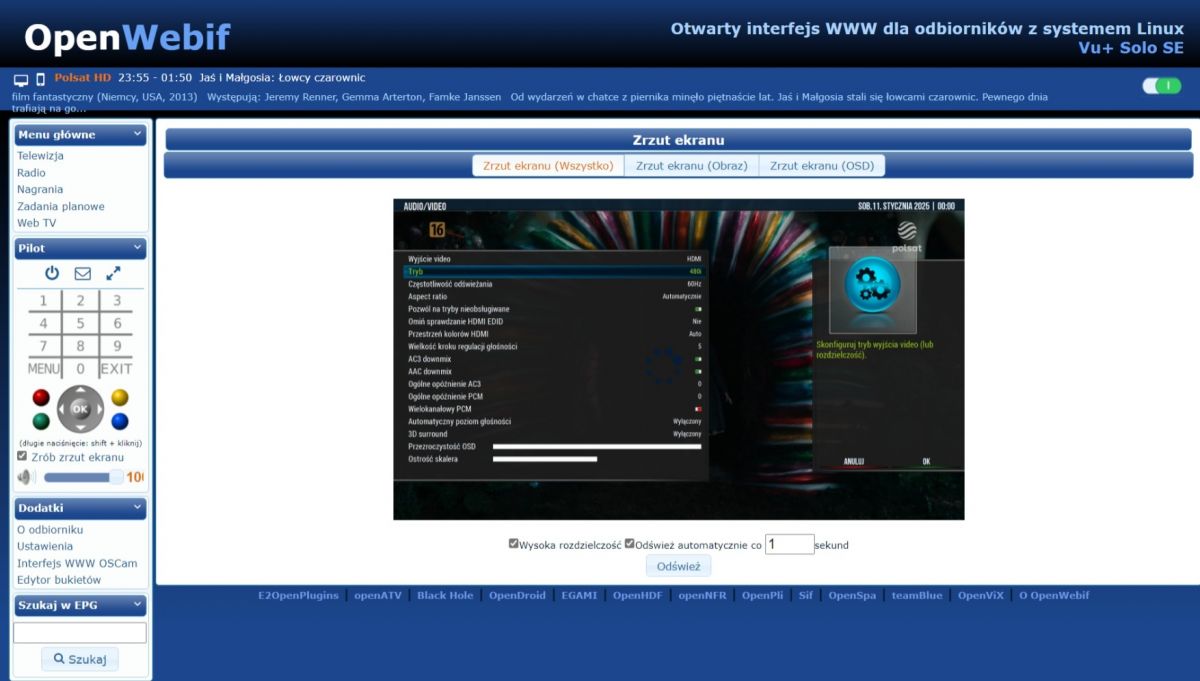Mute using the speaker volume icon

pyautogui.click(x=26, y=477)
